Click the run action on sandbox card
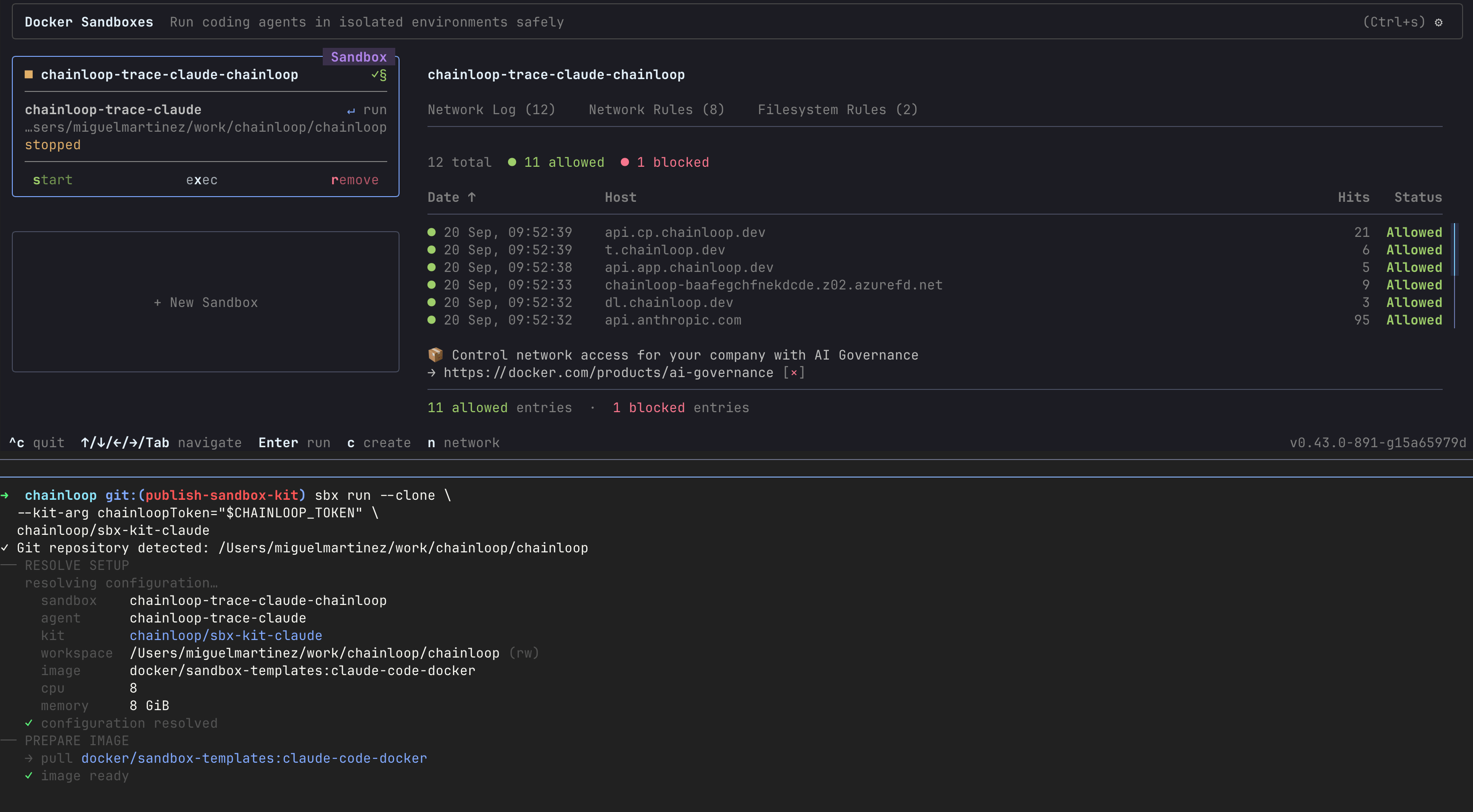Image resolution: width=1473 pixels, height=812 pixels. pyautogui.click(x=366, y=110)
